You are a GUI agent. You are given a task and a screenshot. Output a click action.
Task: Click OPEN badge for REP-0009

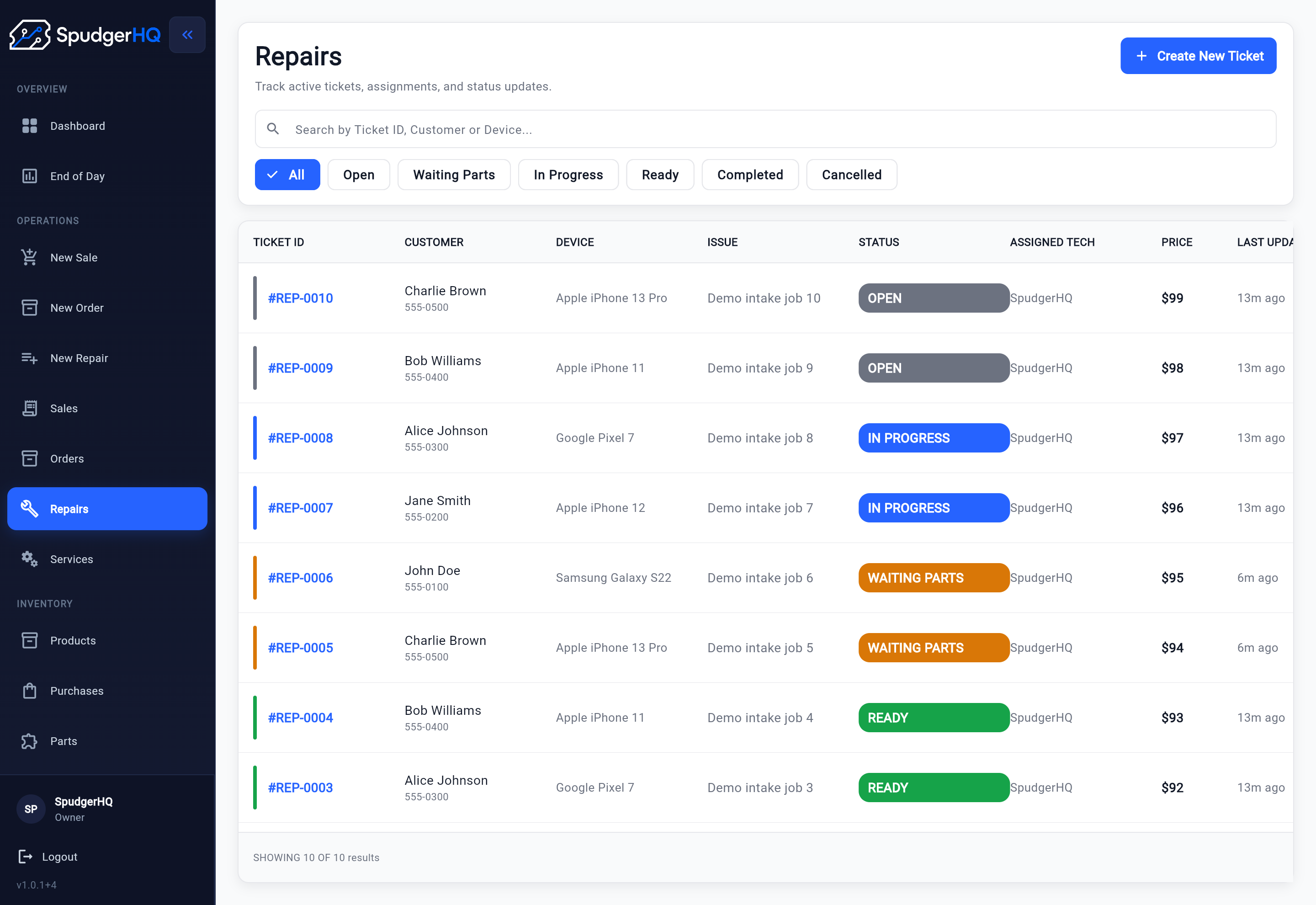click(x=934, y=368)
